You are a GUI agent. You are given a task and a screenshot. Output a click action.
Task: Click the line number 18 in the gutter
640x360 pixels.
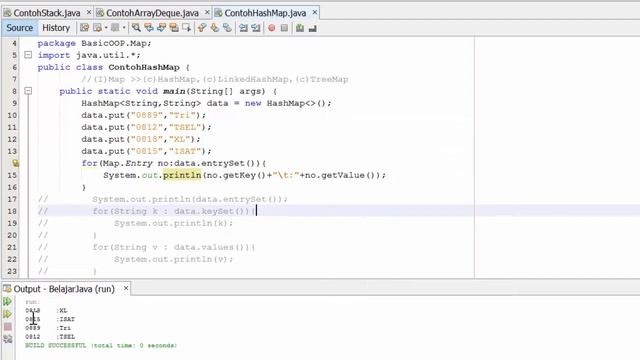point(12,211)
